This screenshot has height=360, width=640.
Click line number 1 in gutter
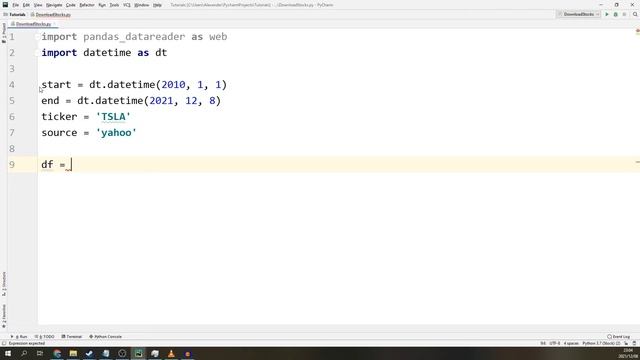click(x=11, y=37)
